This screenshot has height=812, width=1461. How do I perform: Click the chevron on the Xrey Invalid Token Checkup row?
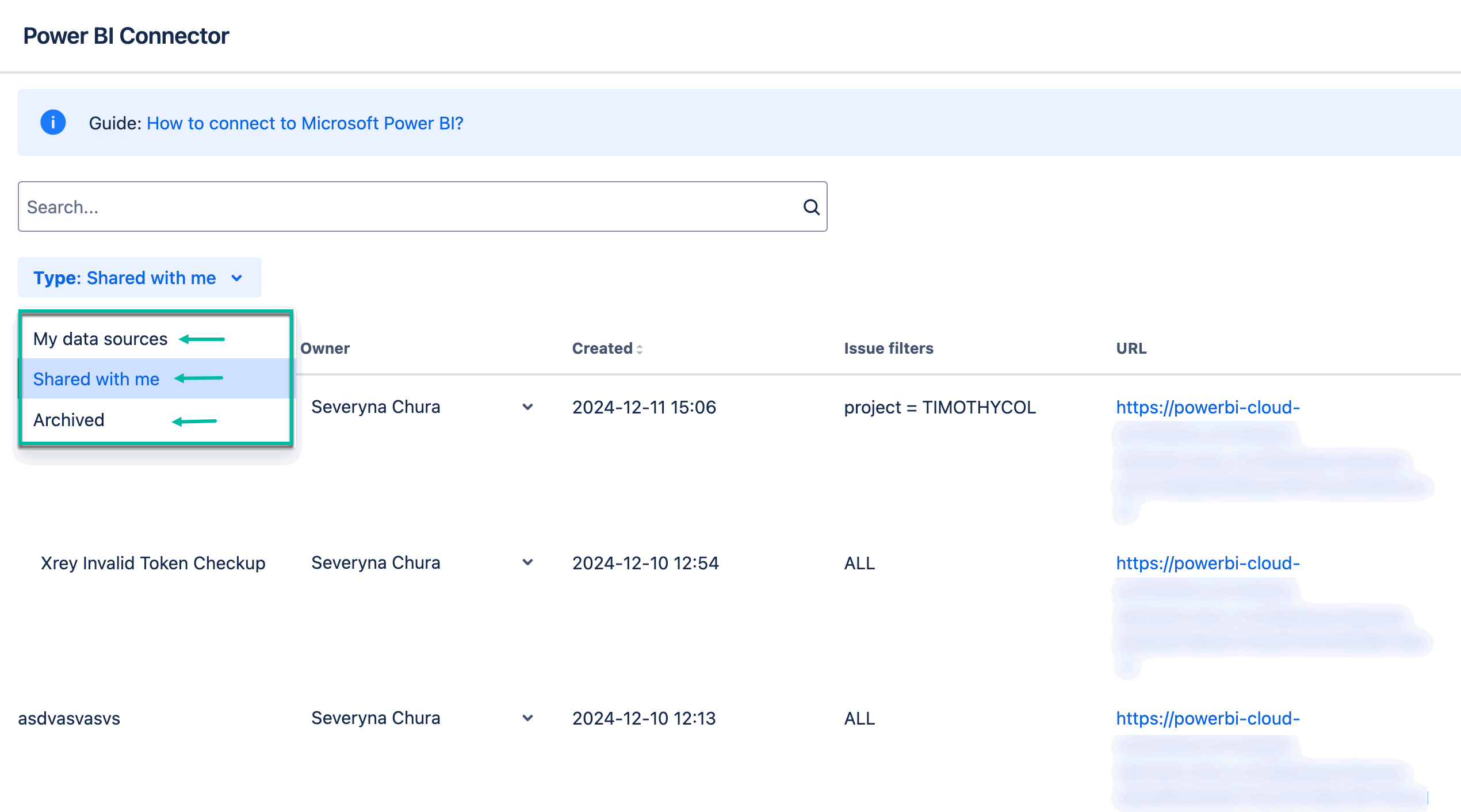click(x=527, y=562)
